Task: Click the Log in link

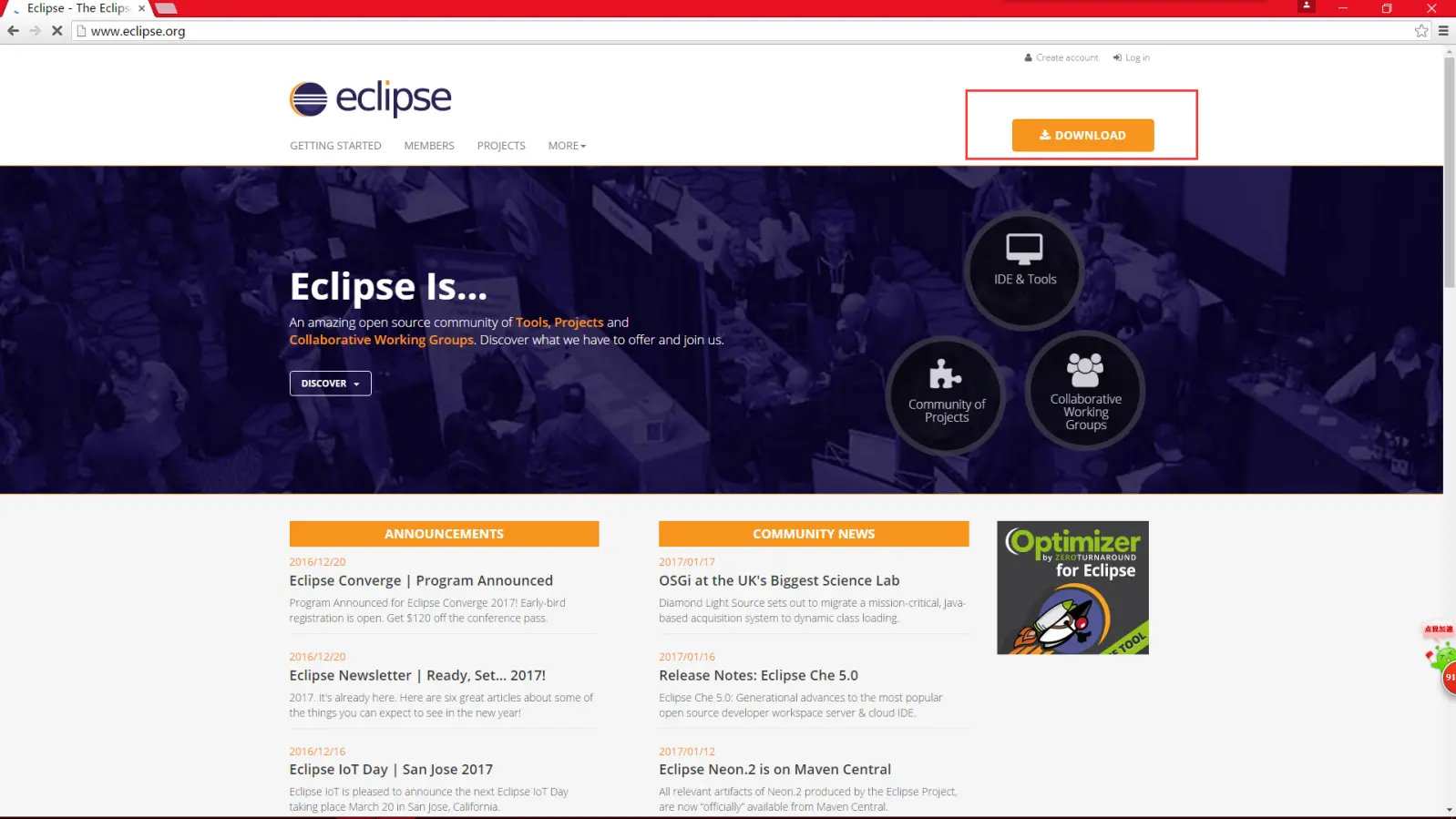Action: point(1132,57)
